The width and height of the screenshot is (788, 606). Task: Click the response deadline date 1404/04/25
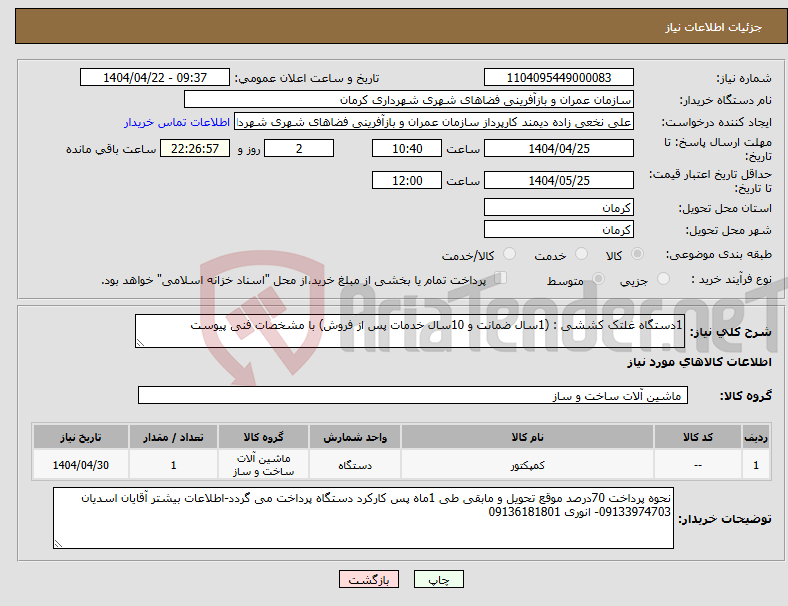click(558, 148)
